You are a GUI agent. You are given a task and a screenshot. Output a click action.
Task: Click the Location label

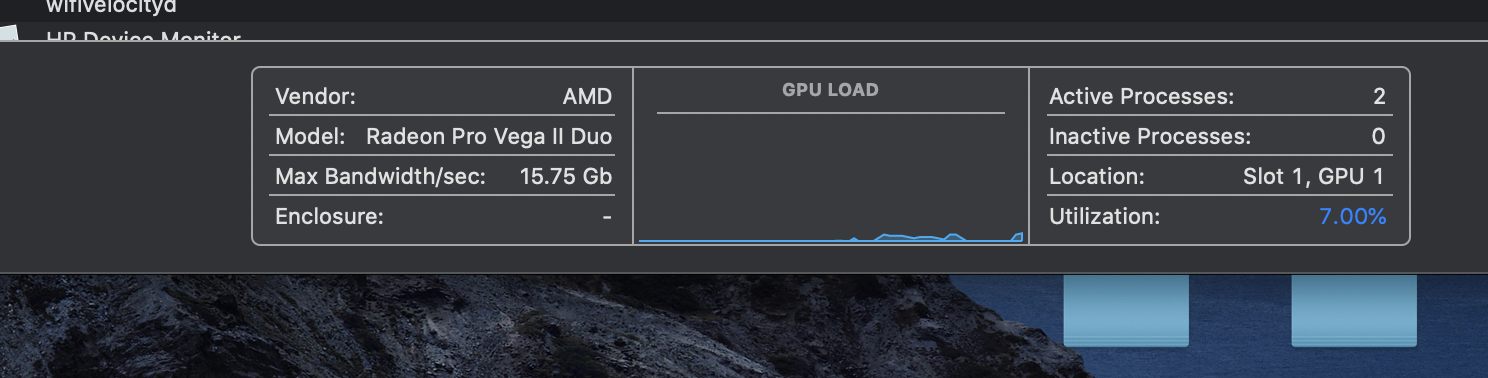1096,177
